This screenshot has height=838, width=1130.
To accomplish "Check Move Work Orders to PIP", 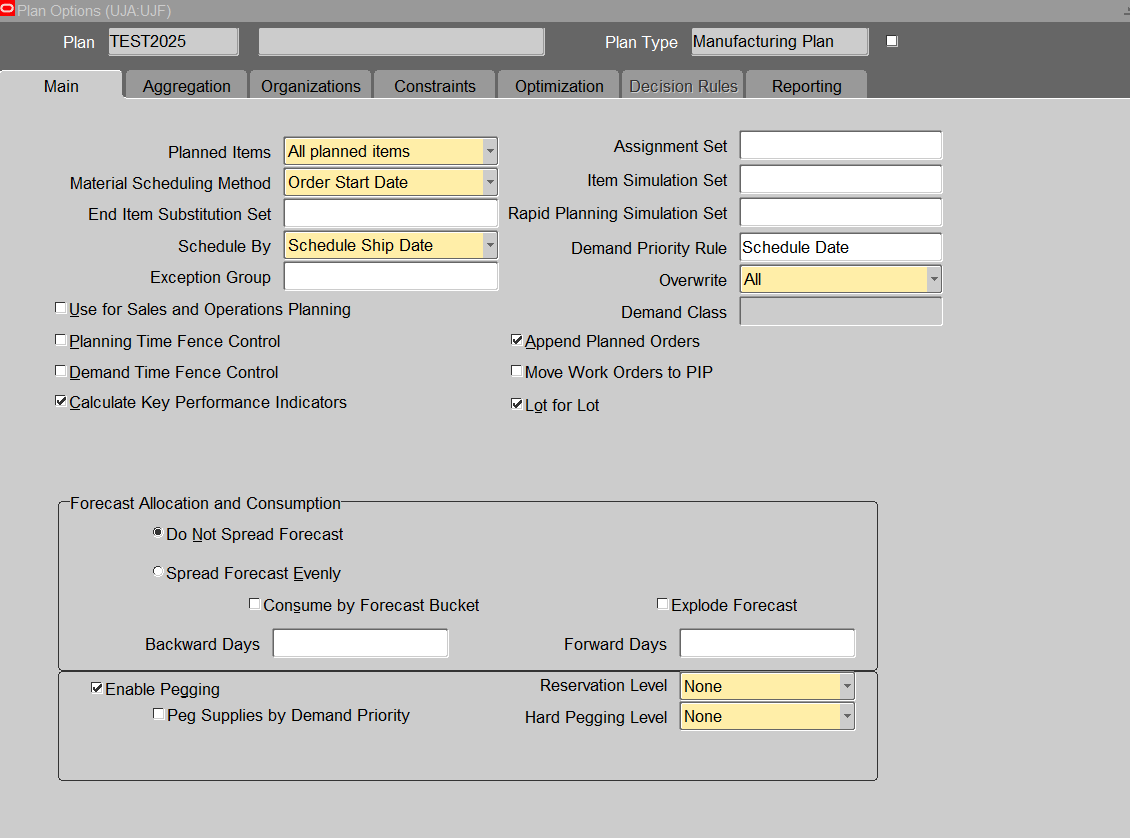I will point(517,371).
